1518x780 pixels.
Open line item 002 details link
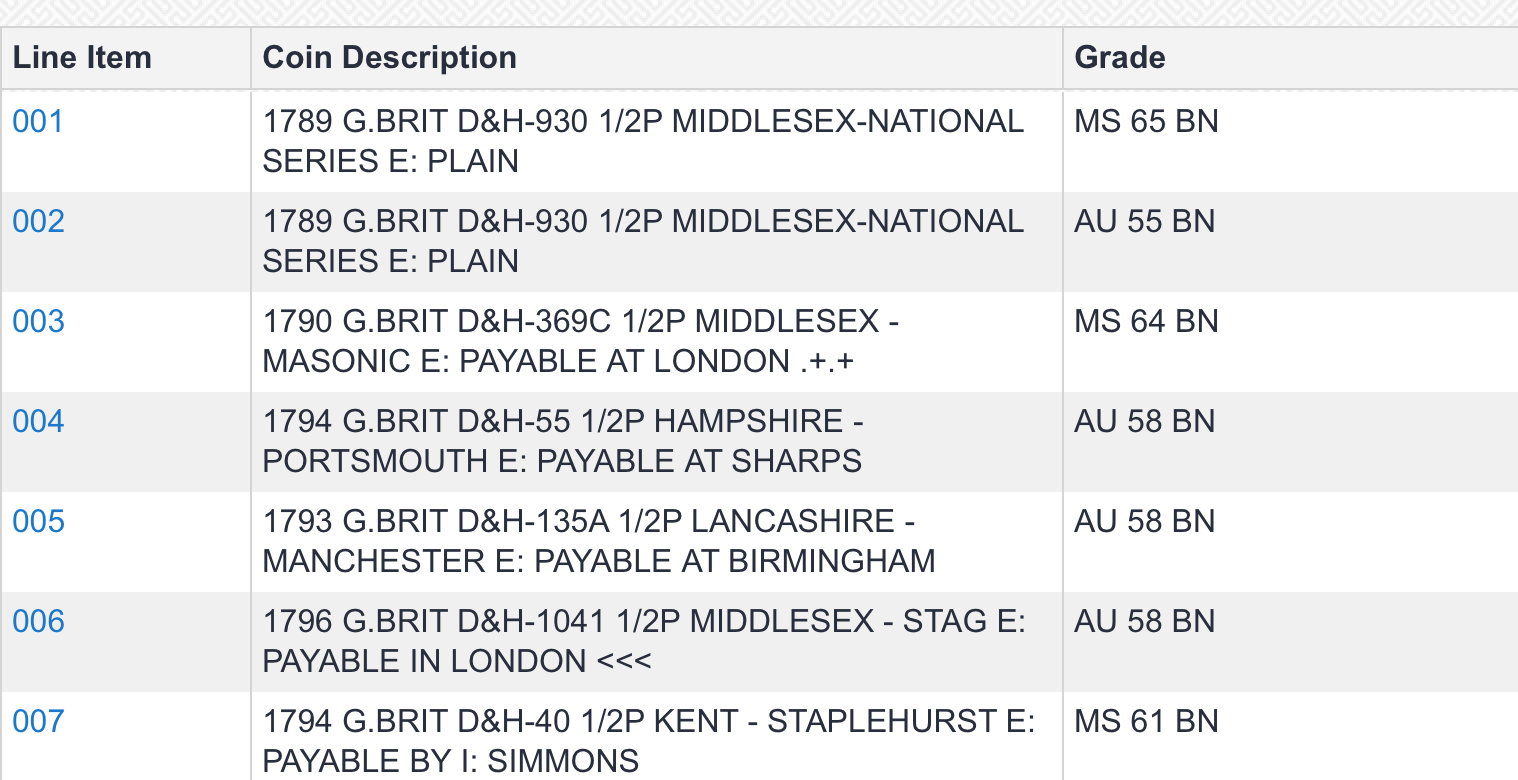pyautogui.click(x=38, y=221)
